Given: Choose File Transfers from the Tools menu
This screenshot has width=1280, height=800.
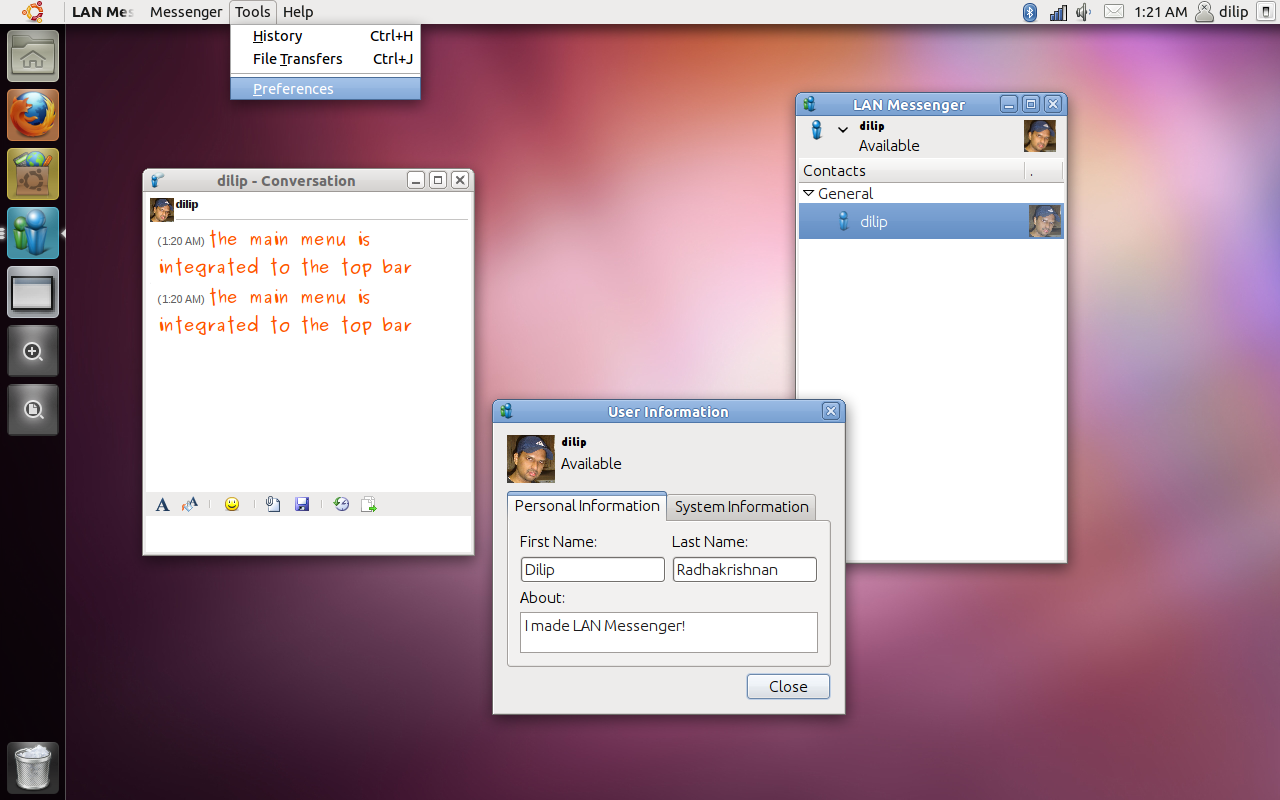Looking at the screenshot, I should (x=325, y=59).
